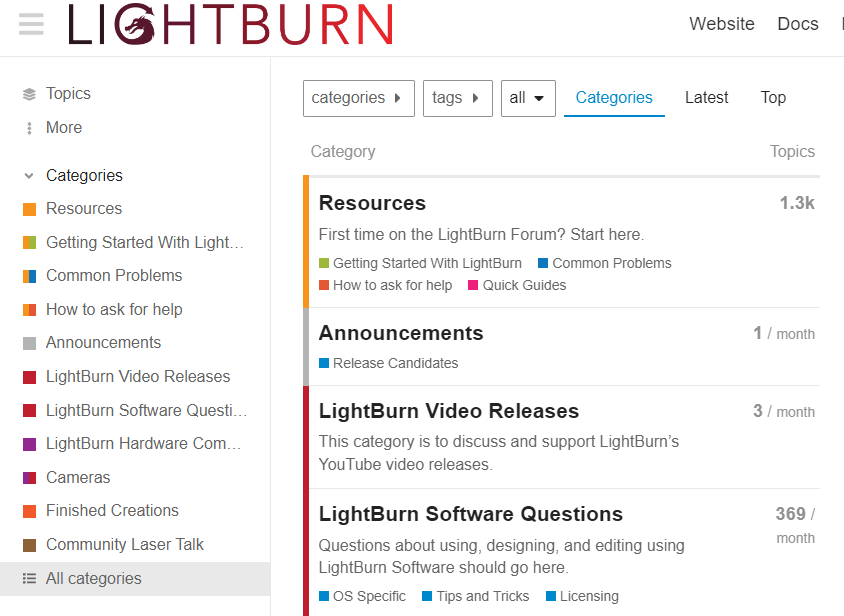Select All categories in the sidebar
The width and height of the screenshot is (844, 616).
click(x=135, y=579)
